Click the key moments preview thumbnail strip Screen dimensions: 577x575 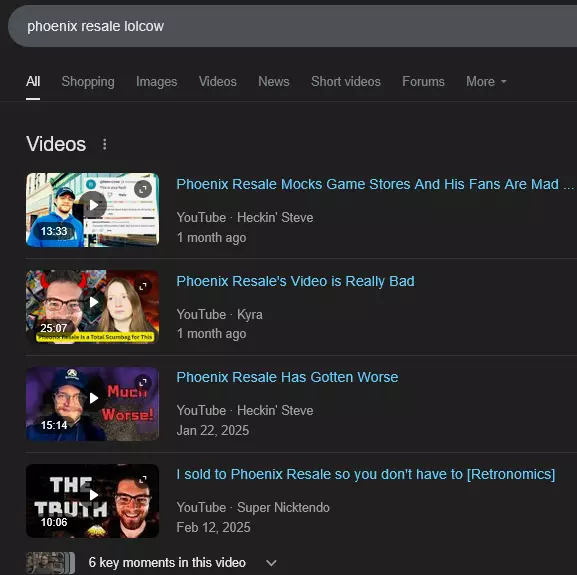[50, 563]
